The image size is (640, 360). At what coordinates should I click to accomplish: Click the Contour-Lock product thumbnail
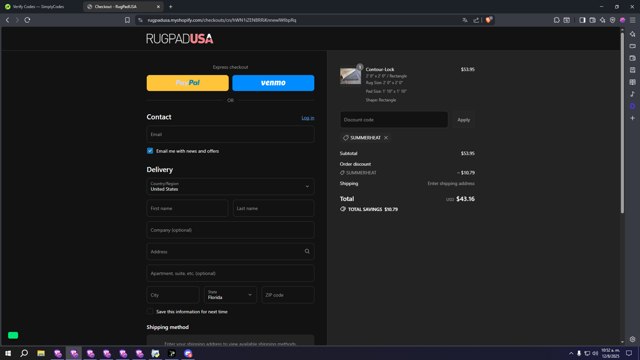(350, 76)
